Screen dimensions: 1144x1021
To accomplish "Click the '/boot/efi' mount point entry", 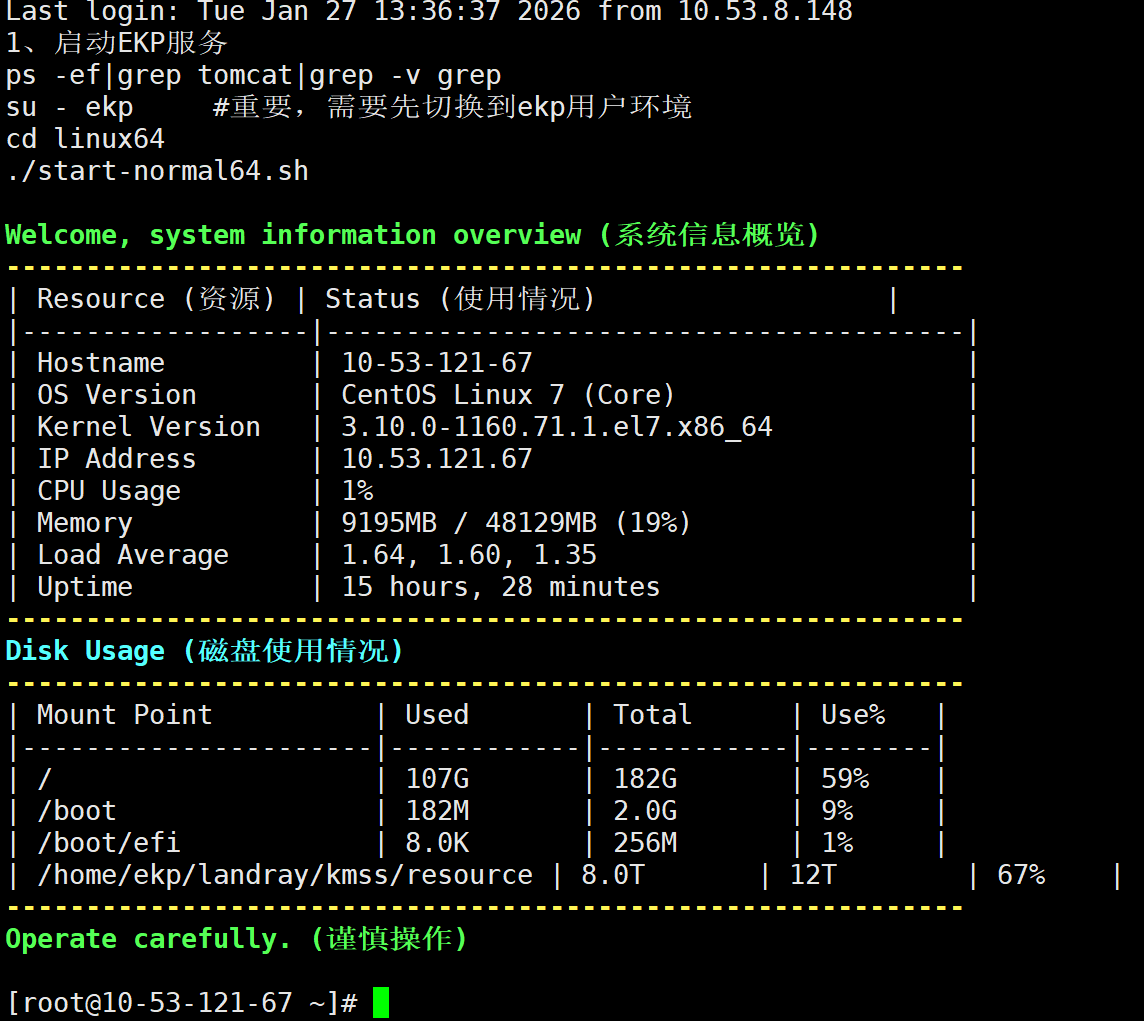I will (109, 843).
